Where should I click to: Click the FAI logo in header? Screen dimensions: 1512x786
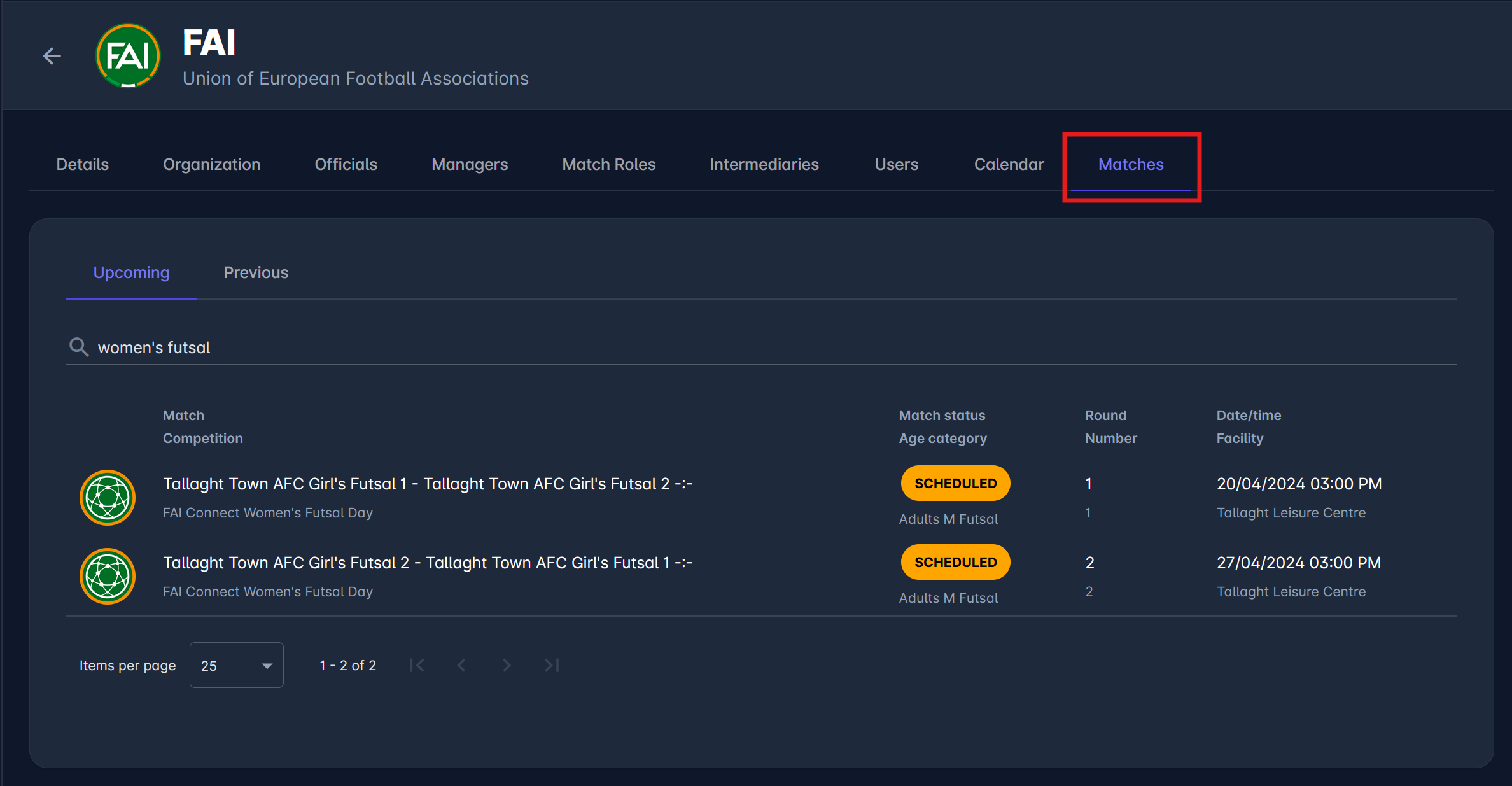[128, 56]
